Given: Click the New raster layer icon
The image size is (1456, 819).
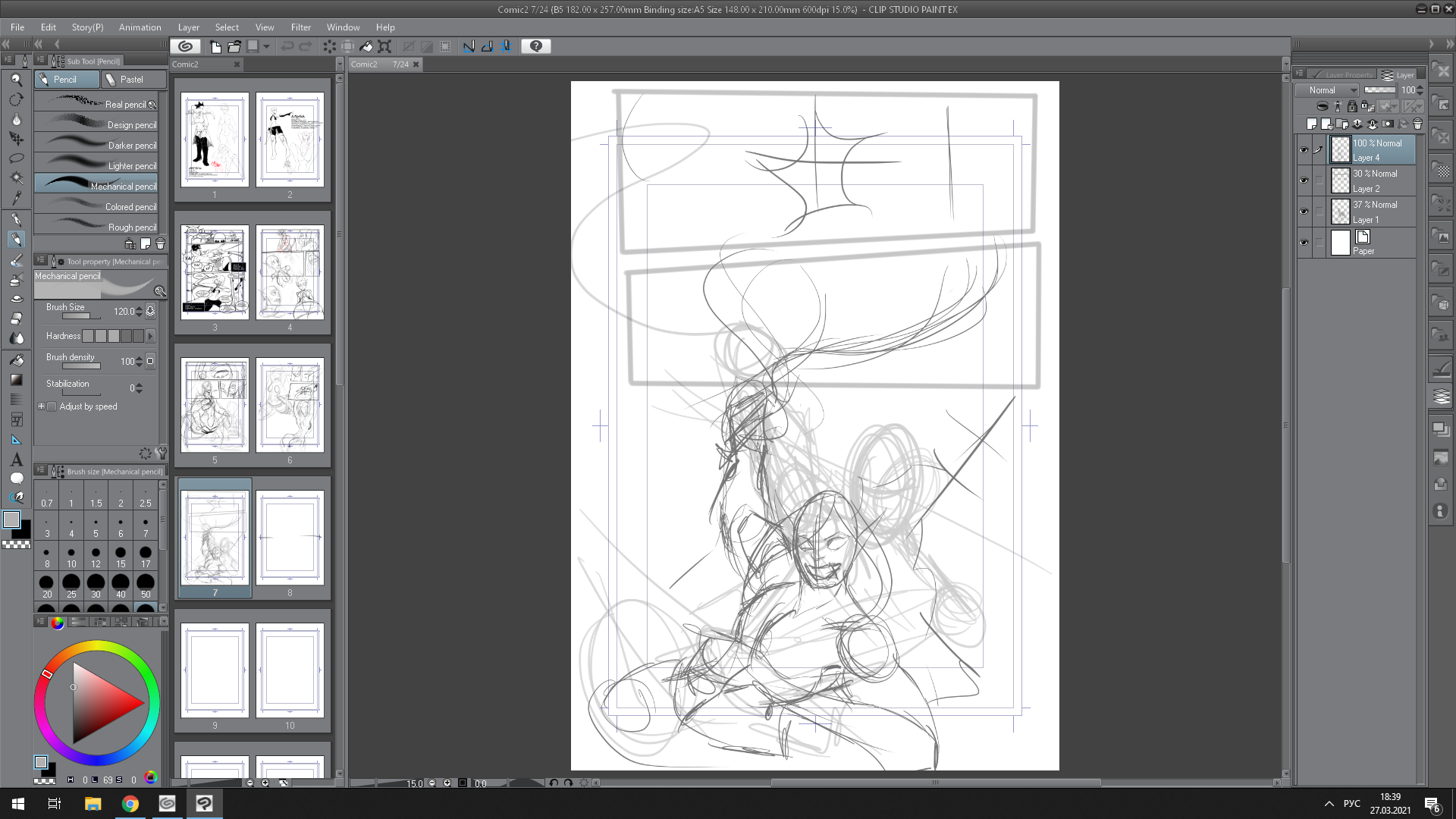Looking at the screenshot, I should pyautogui.click(x=1311, y=124).
